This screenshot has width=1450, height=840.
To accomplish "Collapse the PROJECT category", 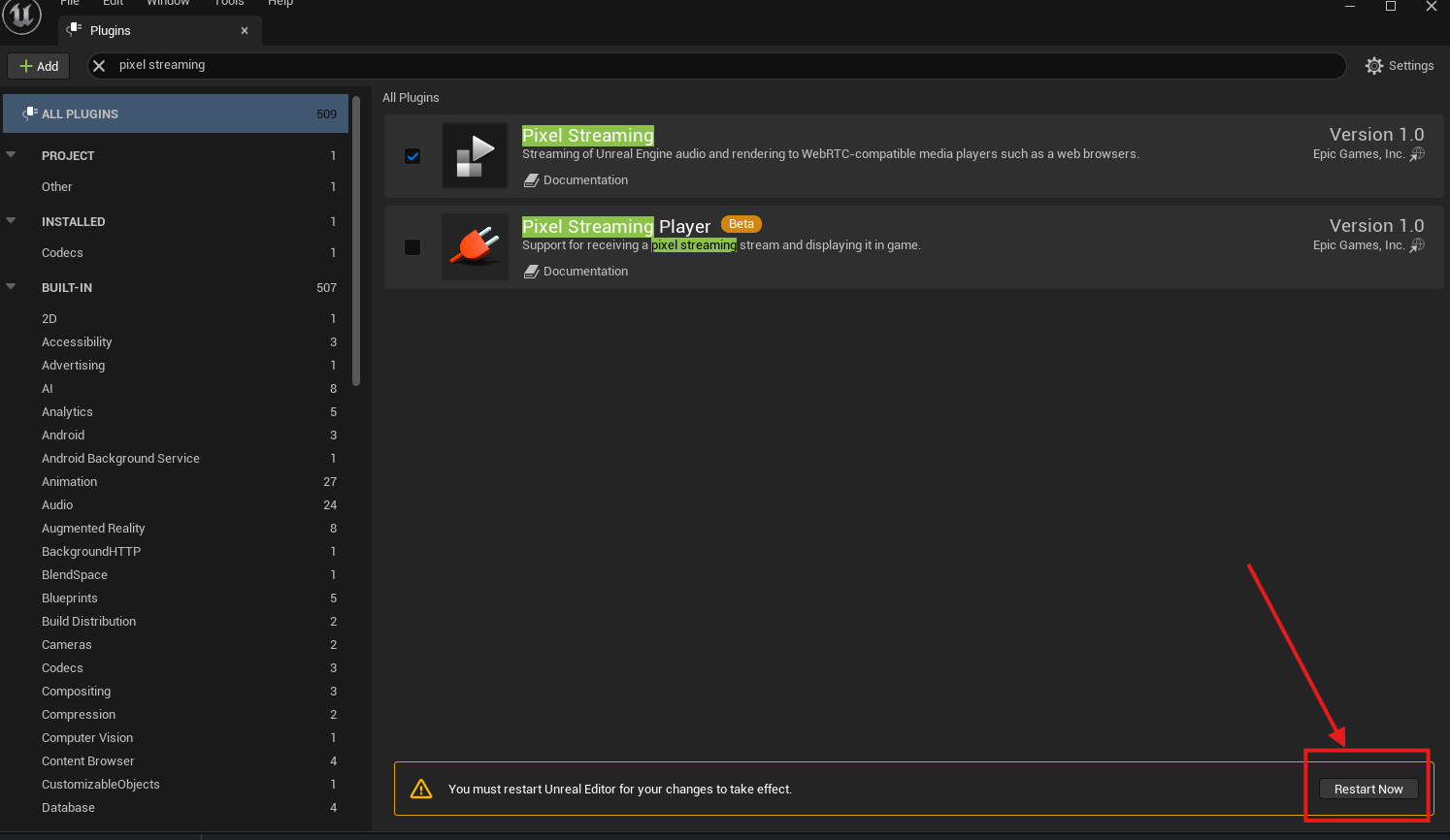I will coord(12,155).
